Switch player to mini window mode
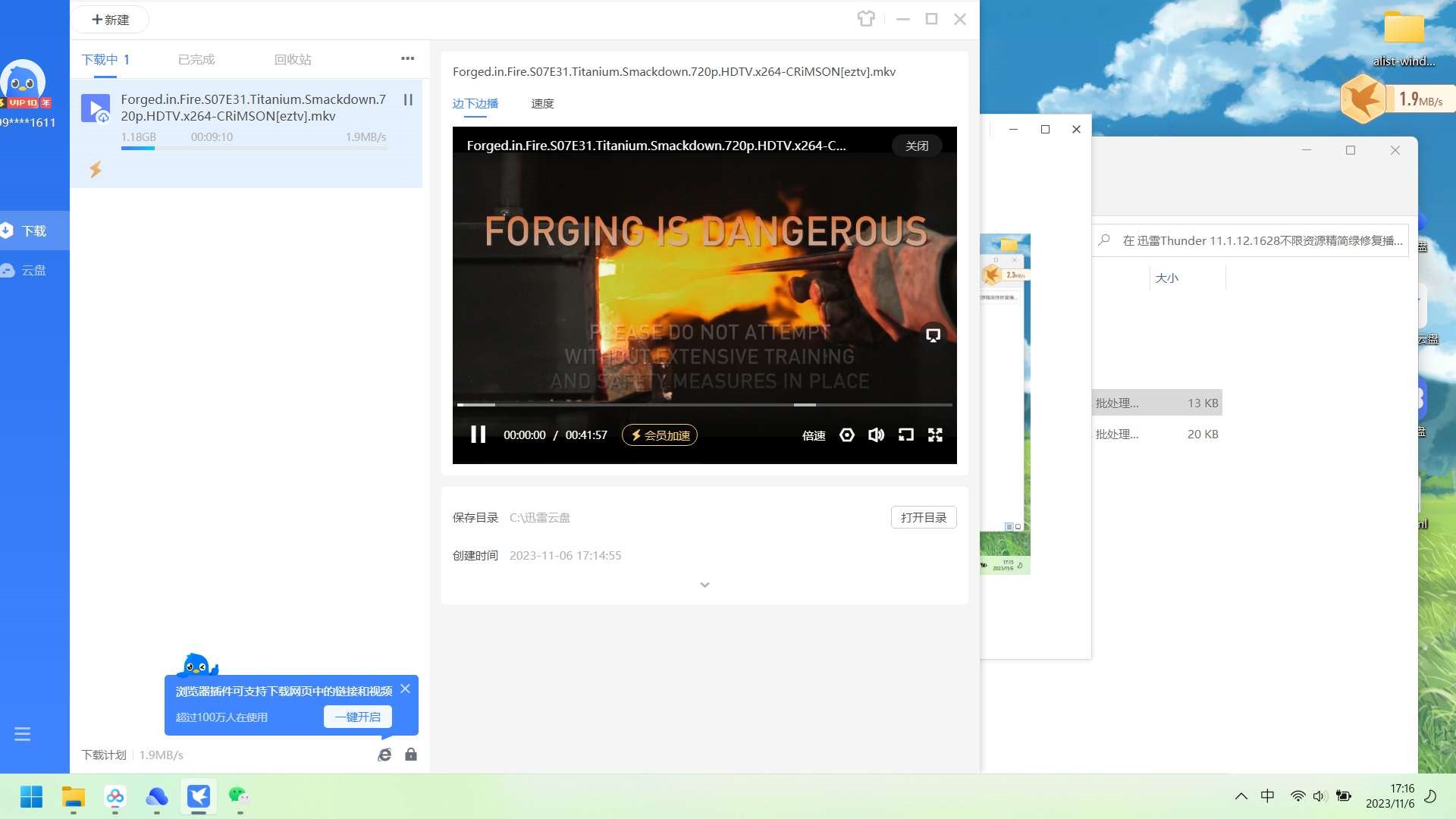The height and width of the screenshot is (819, 1456). (905, 435)
